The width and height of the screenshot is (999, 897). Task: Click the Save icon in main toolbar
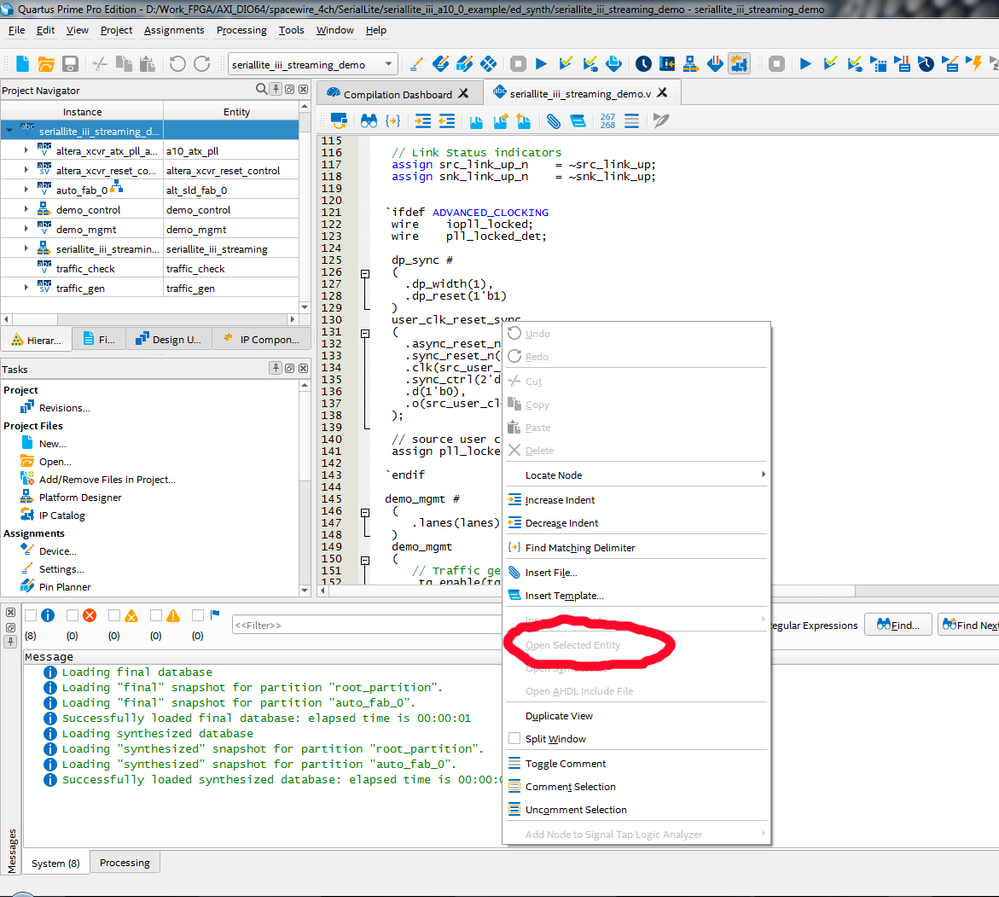[x=70, y=64]
